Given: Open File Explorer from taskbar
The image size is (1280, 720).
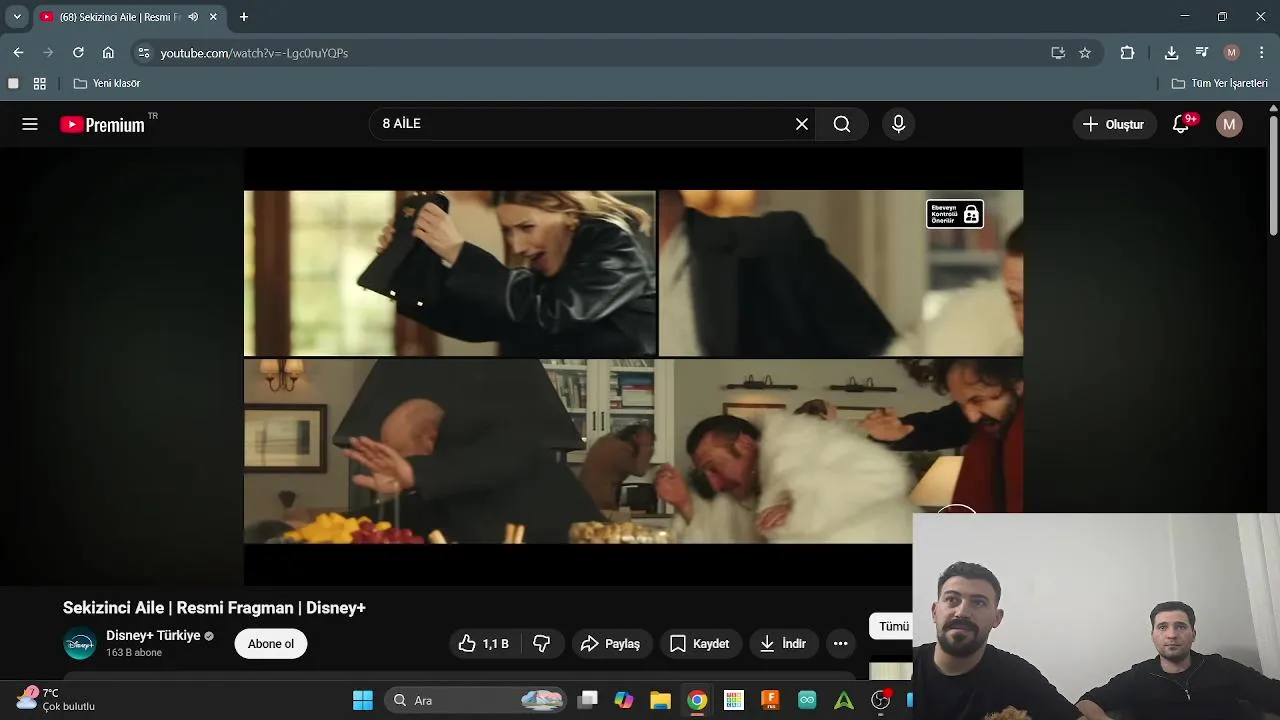Looking at the screenshot, I should point(660,700).
